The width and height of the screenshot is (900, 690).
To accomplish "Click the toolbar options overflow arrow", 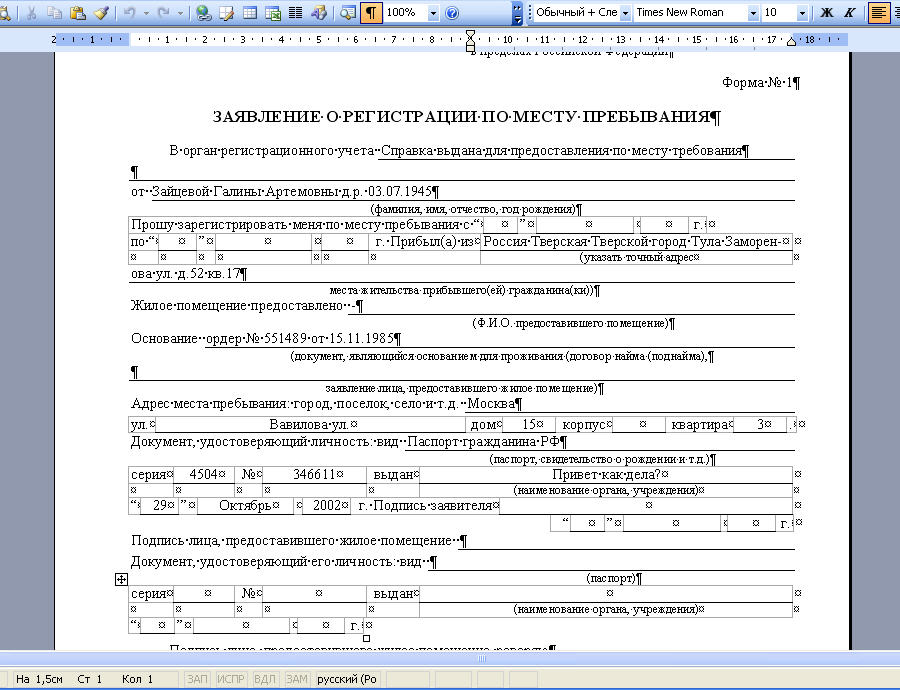I will (518, 13).
